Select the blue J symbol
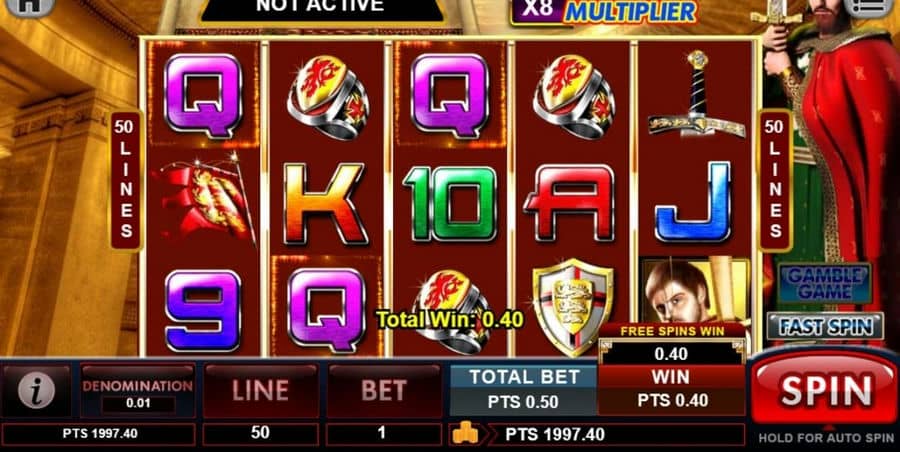The image size is (900, 452). 693,202
